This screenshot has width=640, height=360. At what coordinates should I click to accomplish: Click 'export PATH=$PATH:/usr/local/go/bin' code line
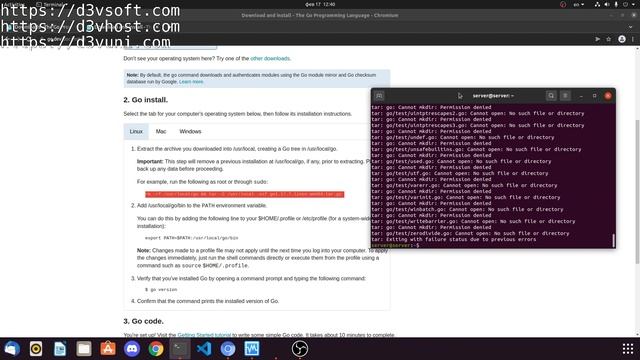pos(191,238)
